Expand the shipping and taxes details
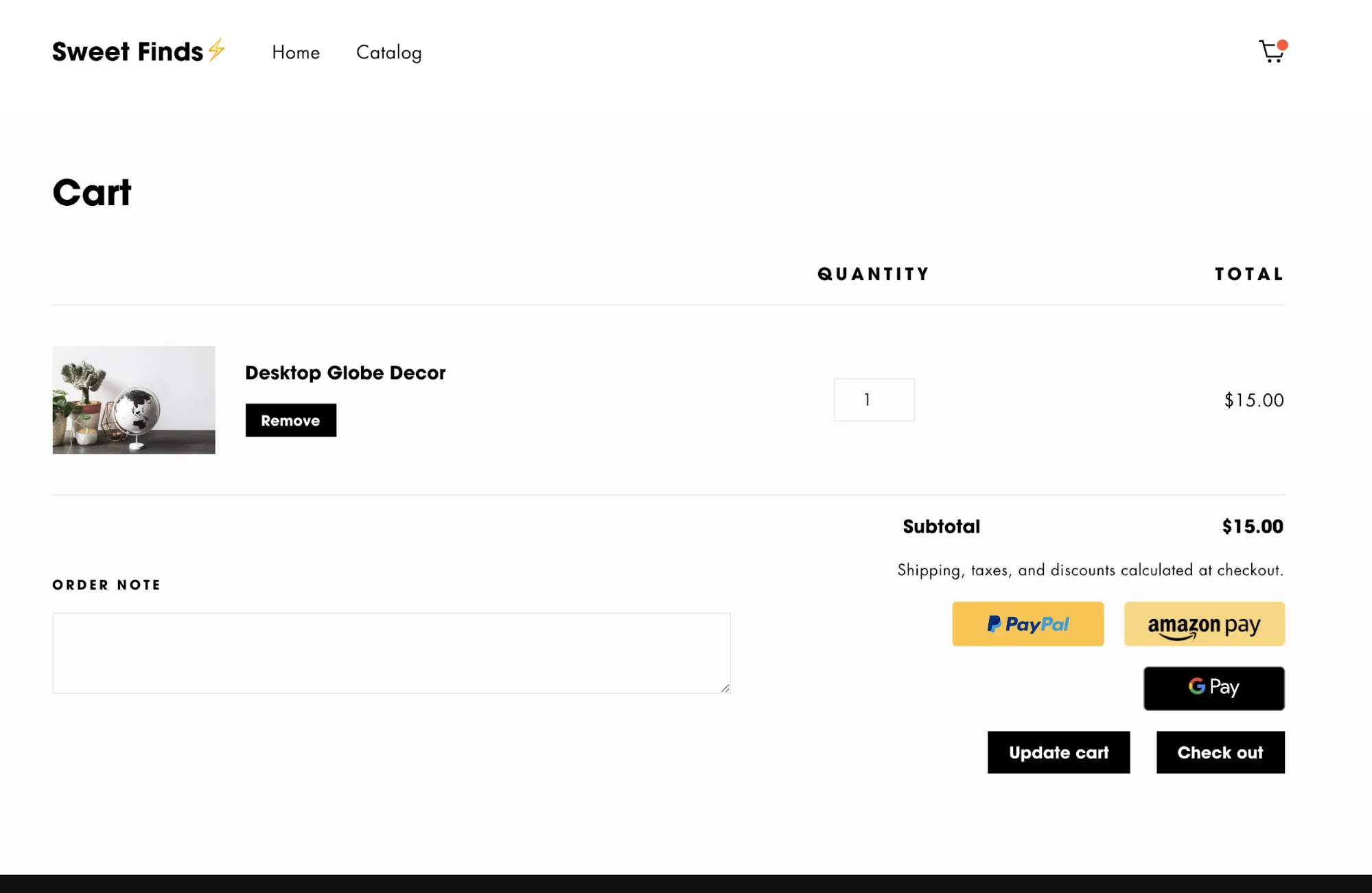The image size is (1372, 893). (x=1090, y=569)
